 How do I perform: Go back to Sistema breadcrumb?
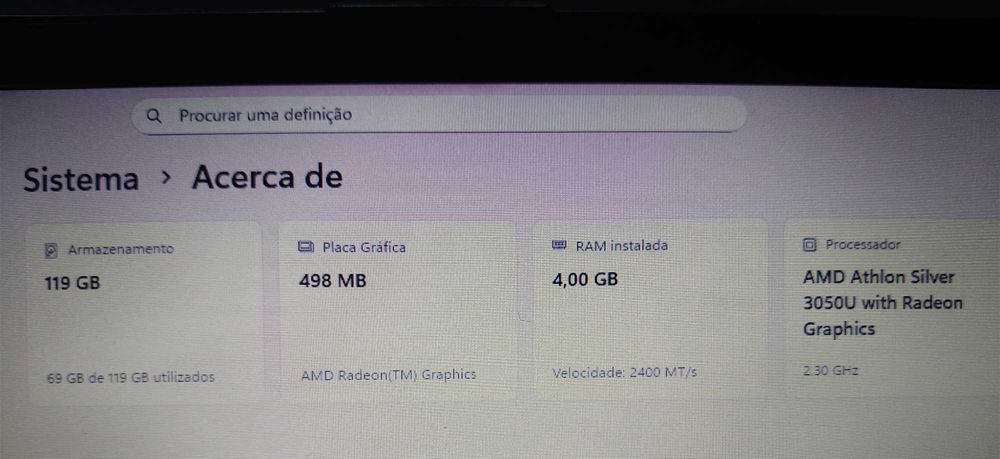tap(81, 180)
